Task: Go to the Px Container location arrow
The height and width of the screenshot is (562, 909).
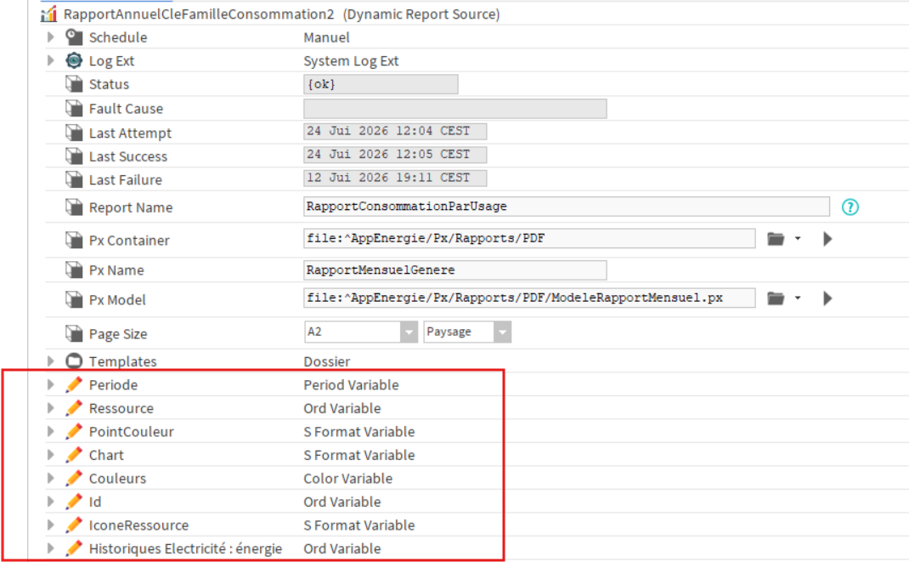Action: [827, 238]
